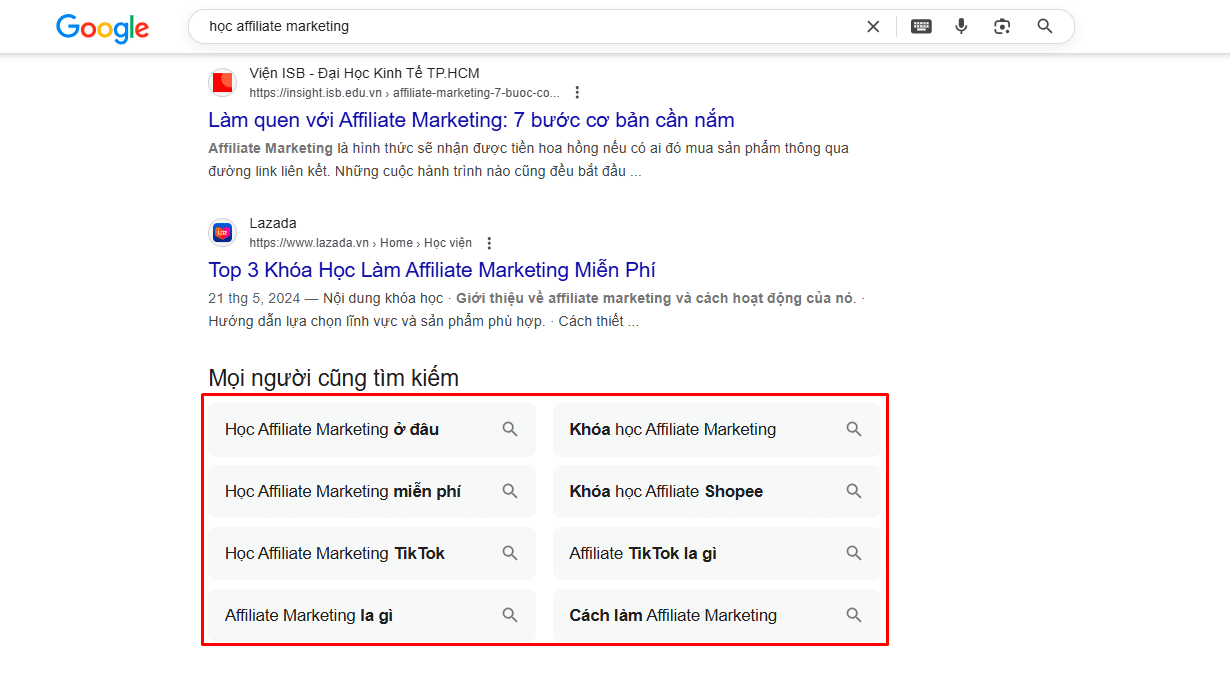1230x676 pixels.
Task: Click the Google logo
Action: [x=102, y=28]
